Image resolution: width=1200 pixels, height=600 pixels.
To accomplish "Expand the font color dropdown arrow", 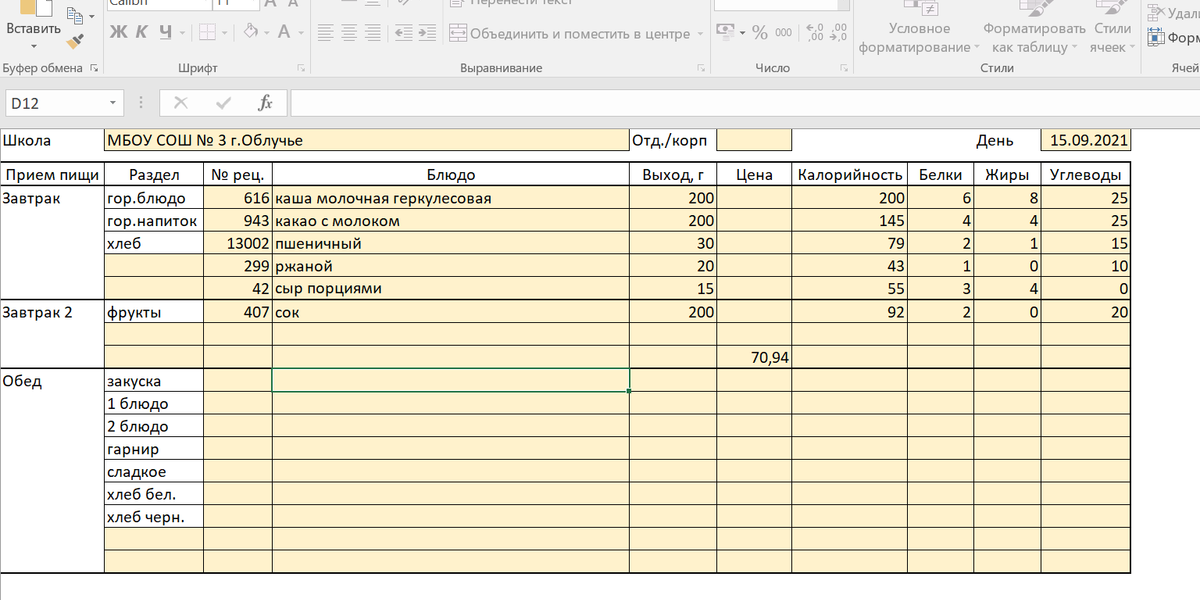I will [x=302, y=33].
